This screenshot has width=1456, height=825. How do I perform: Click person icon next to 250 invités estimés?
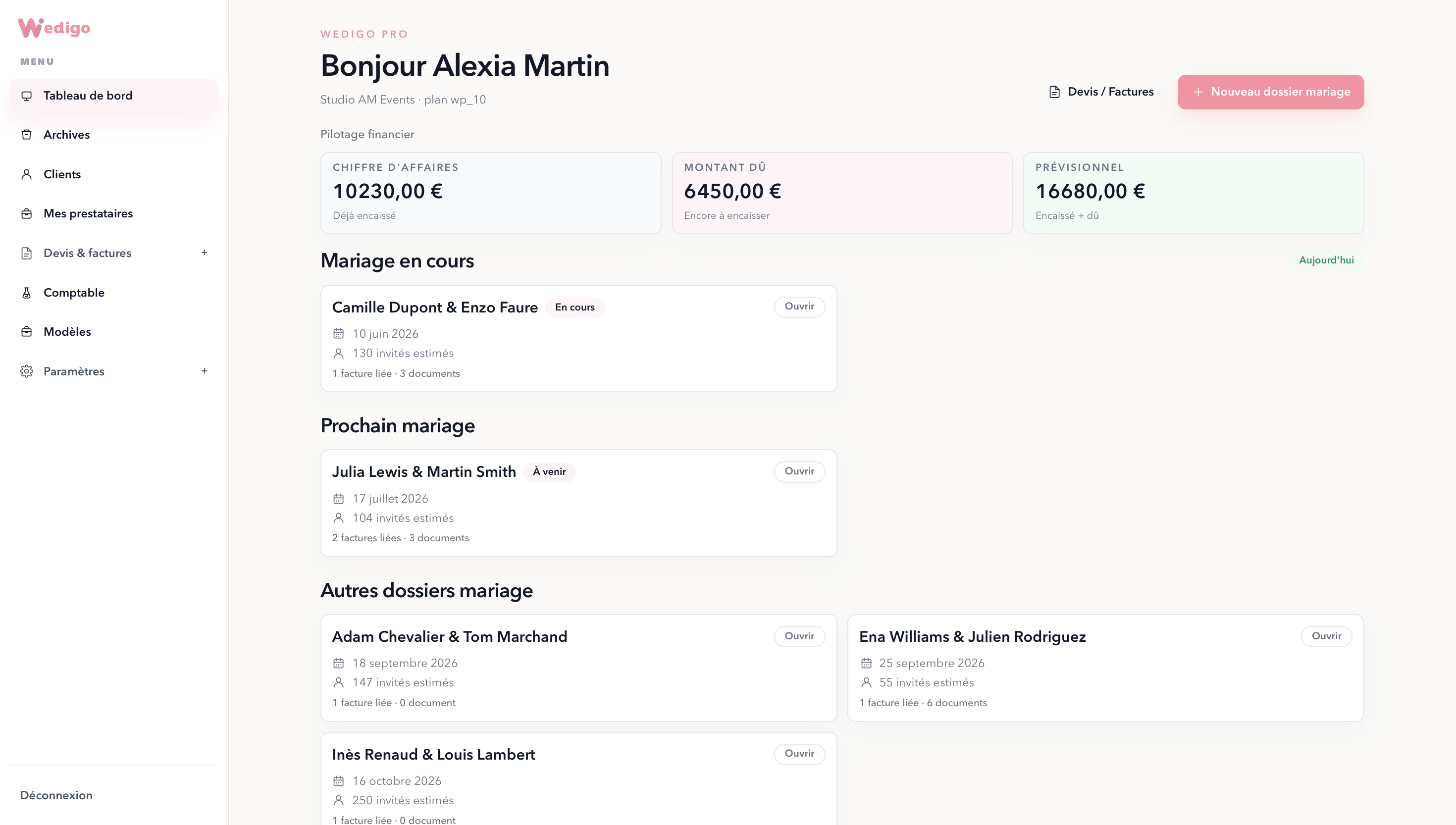(339, 800)
